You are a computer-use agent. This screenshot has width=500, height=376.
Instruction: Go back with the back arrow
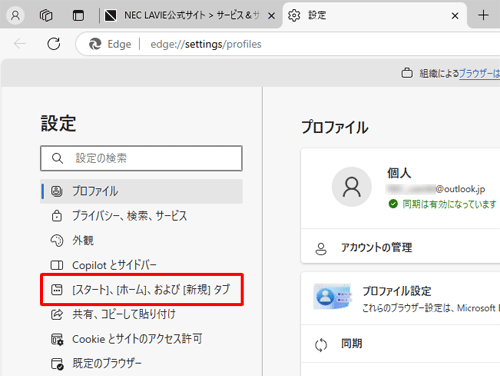20,44
